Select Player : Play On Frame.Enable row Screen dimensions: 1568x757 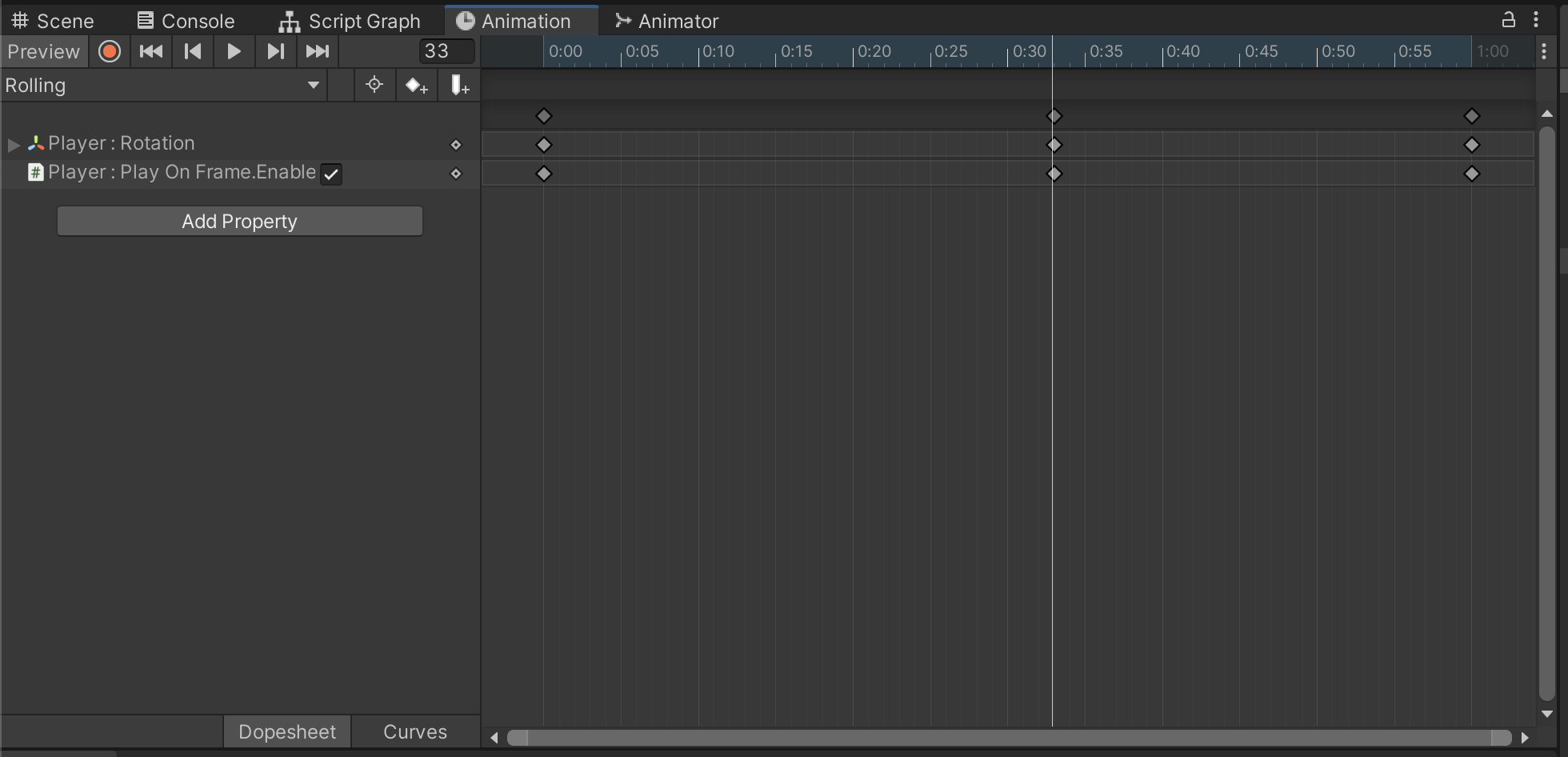[x=240, y=173]
